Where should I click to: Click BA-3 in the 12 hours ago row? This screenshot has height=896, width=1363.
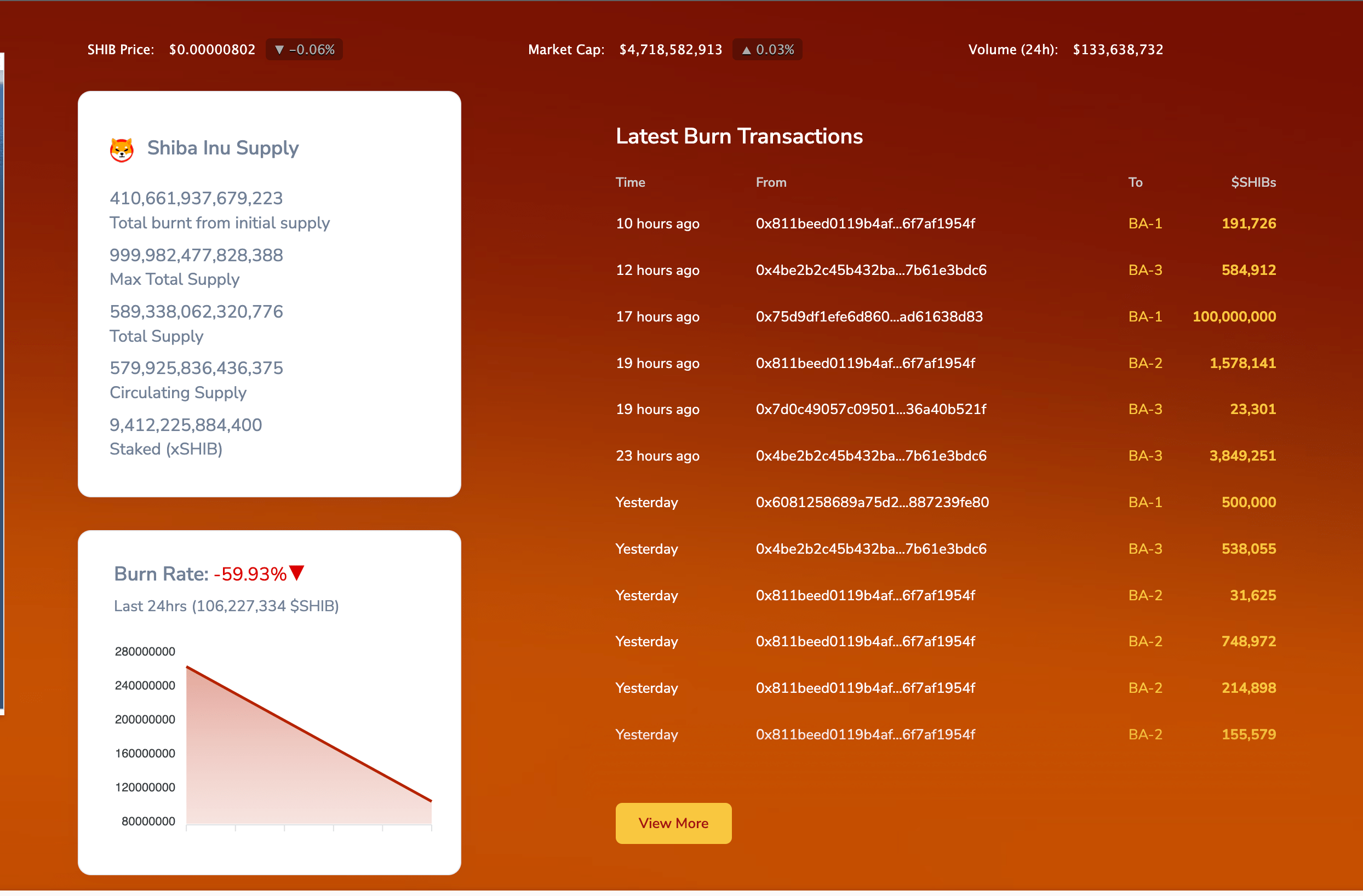pos(1145,270)
